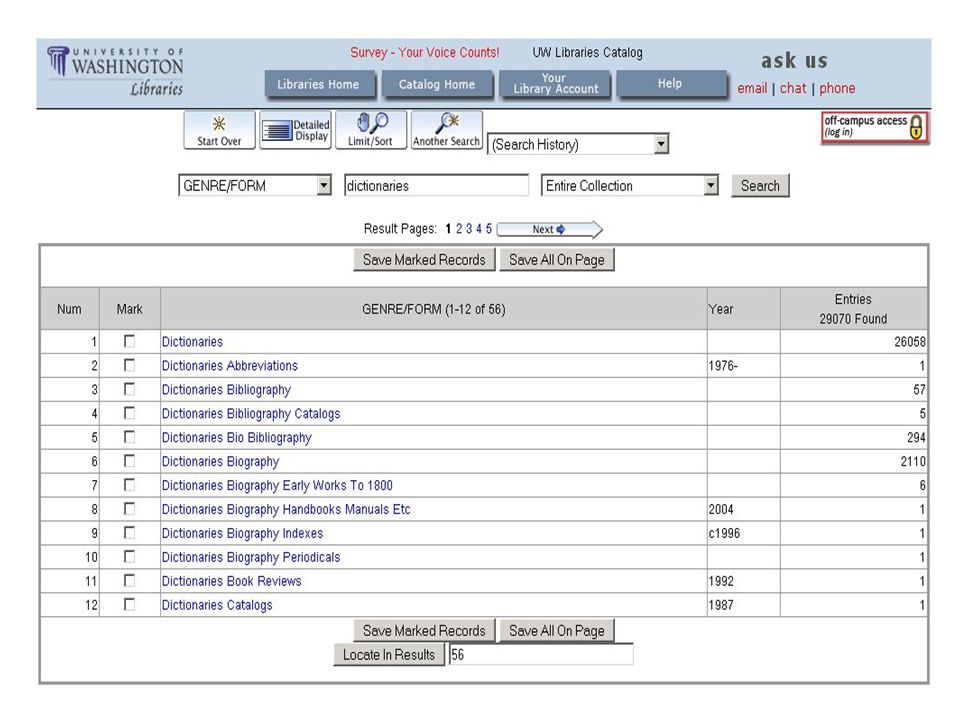Switch to Detailed Display view
Viewport: 960px width, 720px height.
(x=296, y=130)
